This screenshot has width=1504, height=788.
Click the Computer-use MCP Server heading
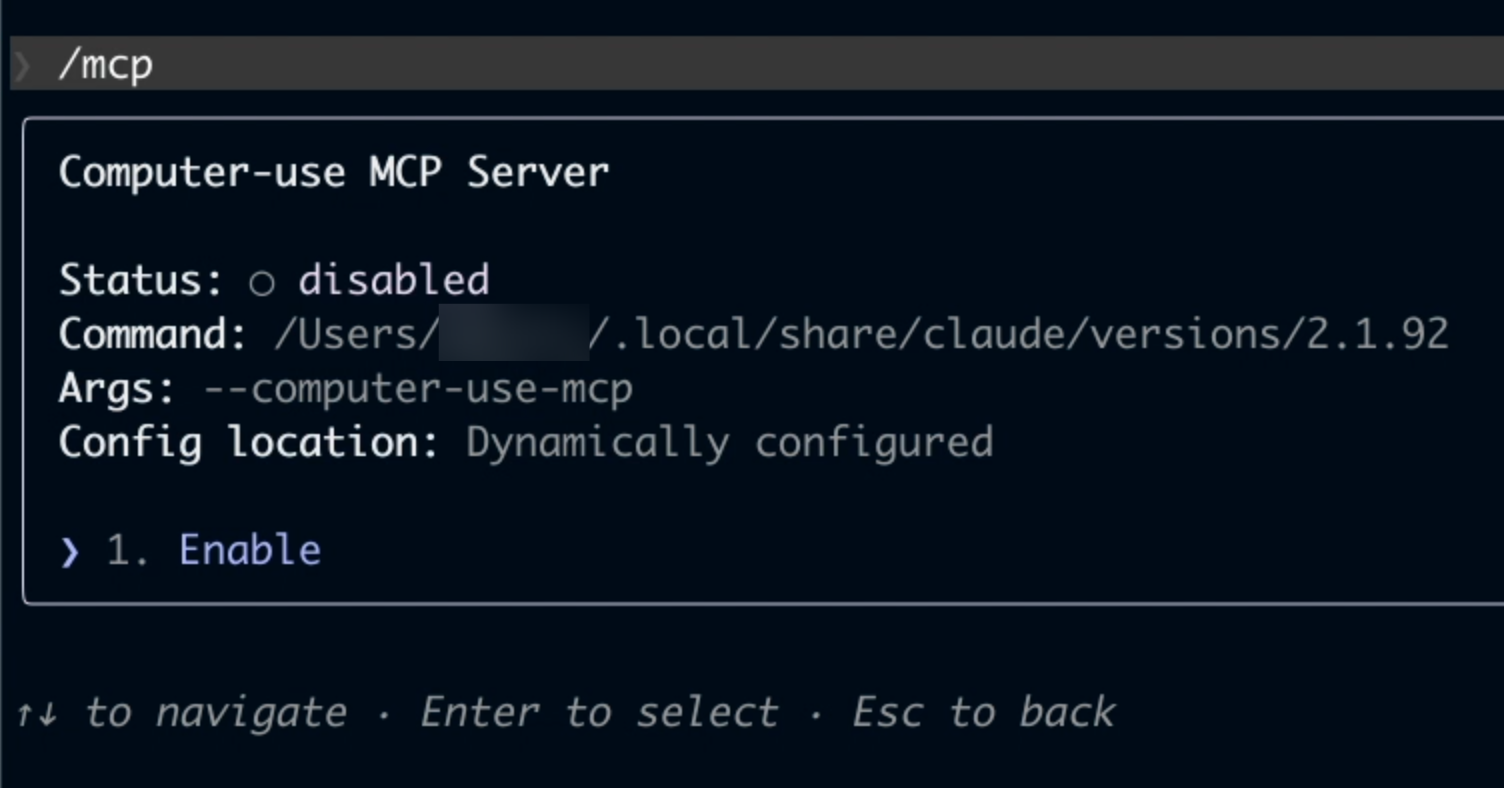(334, 172)
